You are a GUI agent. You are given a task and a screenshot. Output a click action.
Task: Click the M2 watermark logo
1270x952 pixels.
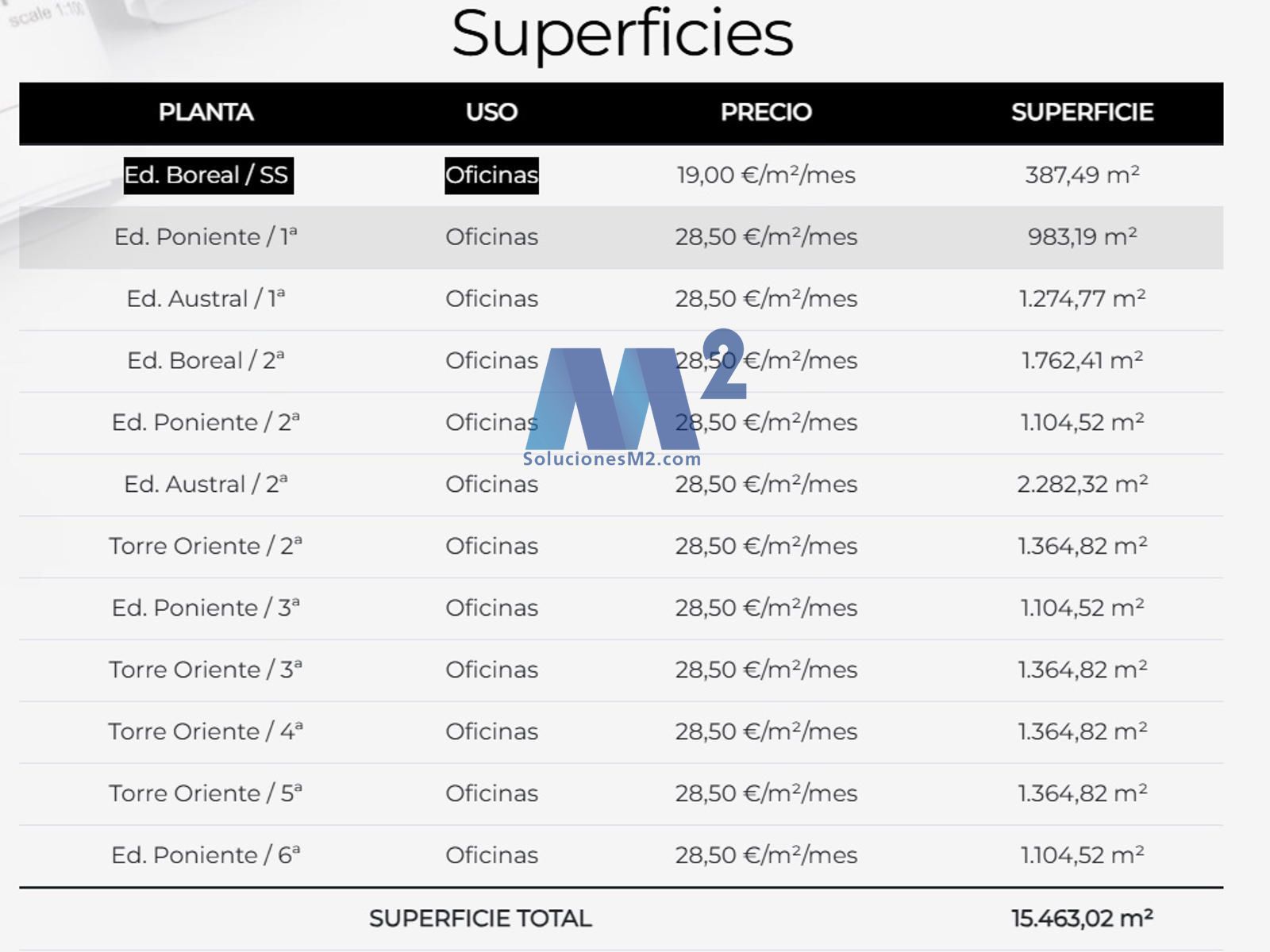tap(627, 393)
